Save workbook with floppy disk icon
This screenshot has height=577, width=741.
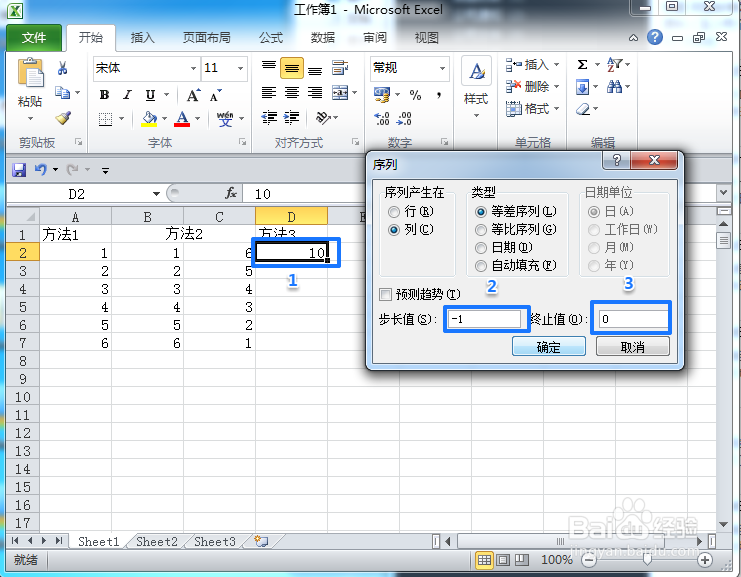click(x=19, y=170)
